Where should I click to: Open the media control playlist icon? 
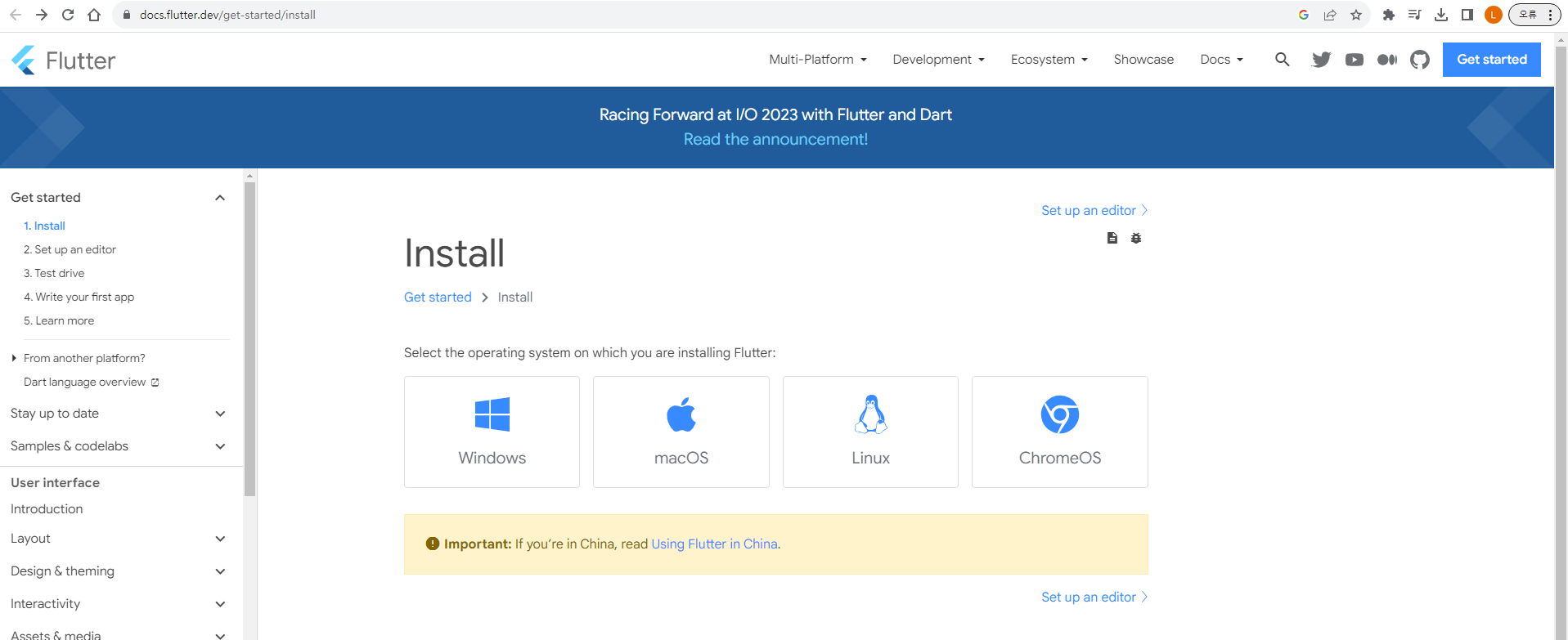[x=1414, y=15]
